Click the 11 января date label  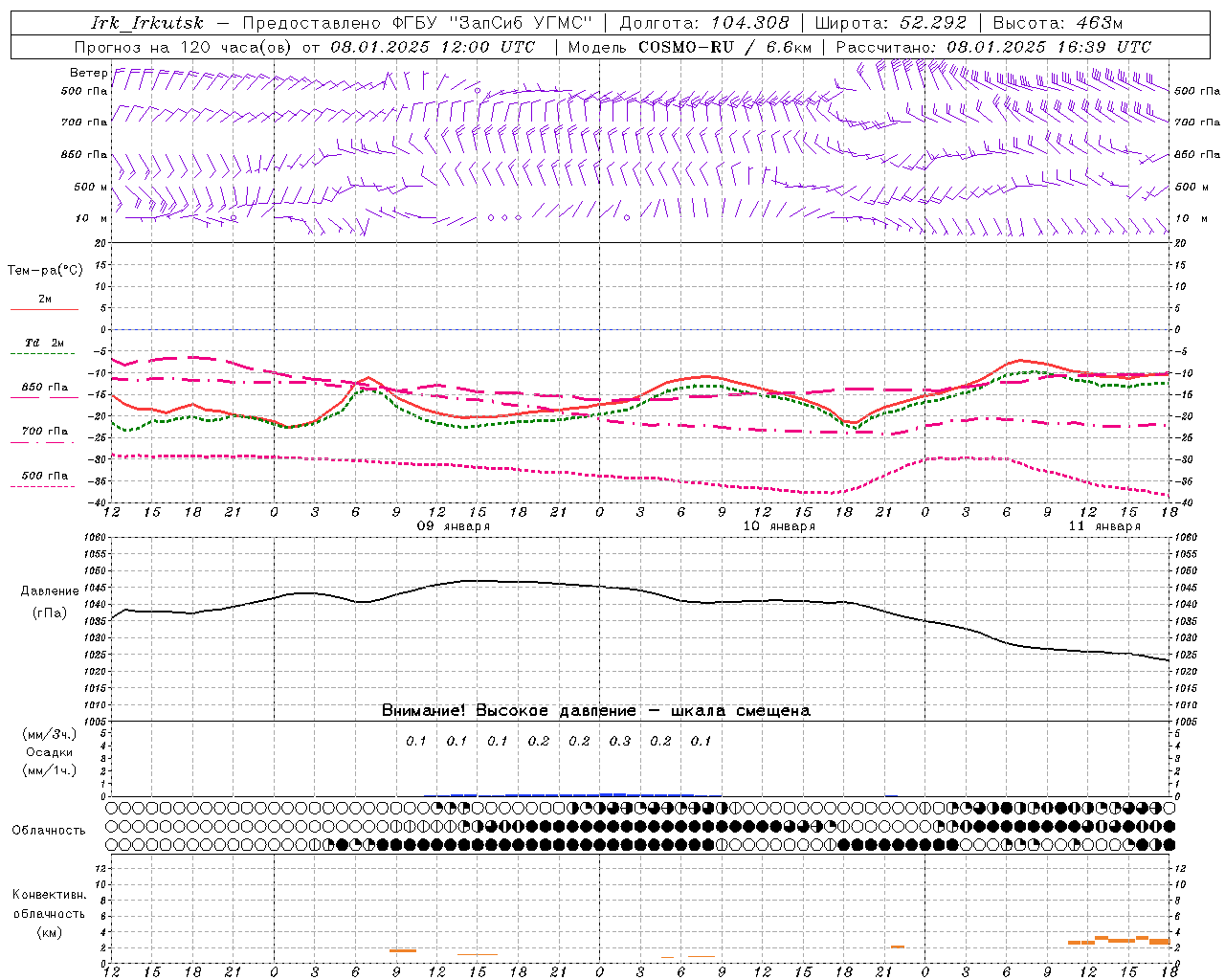tap(1104, 526)
